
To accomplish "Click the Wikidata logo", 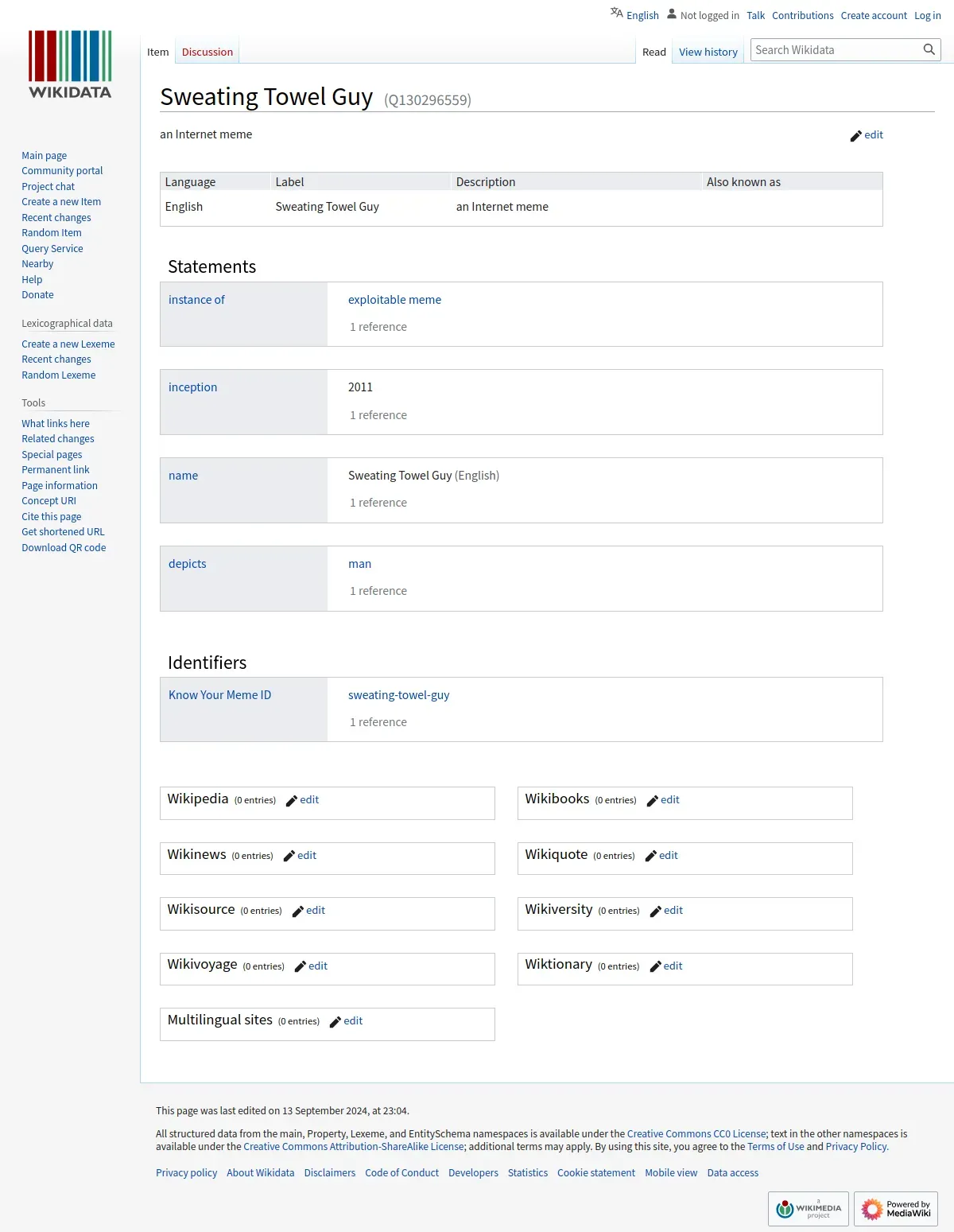I will point(70,64).
